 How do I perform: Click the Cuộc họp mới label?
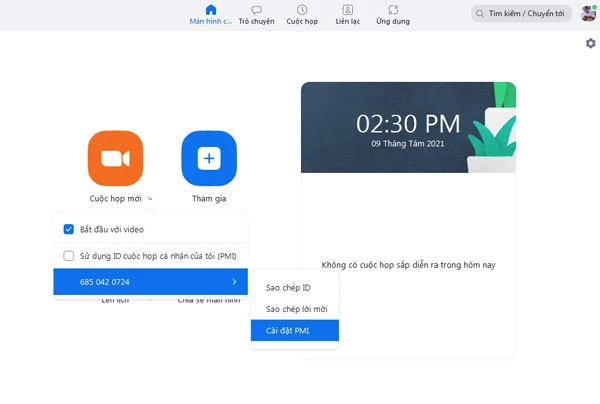(x=116, y=199)
